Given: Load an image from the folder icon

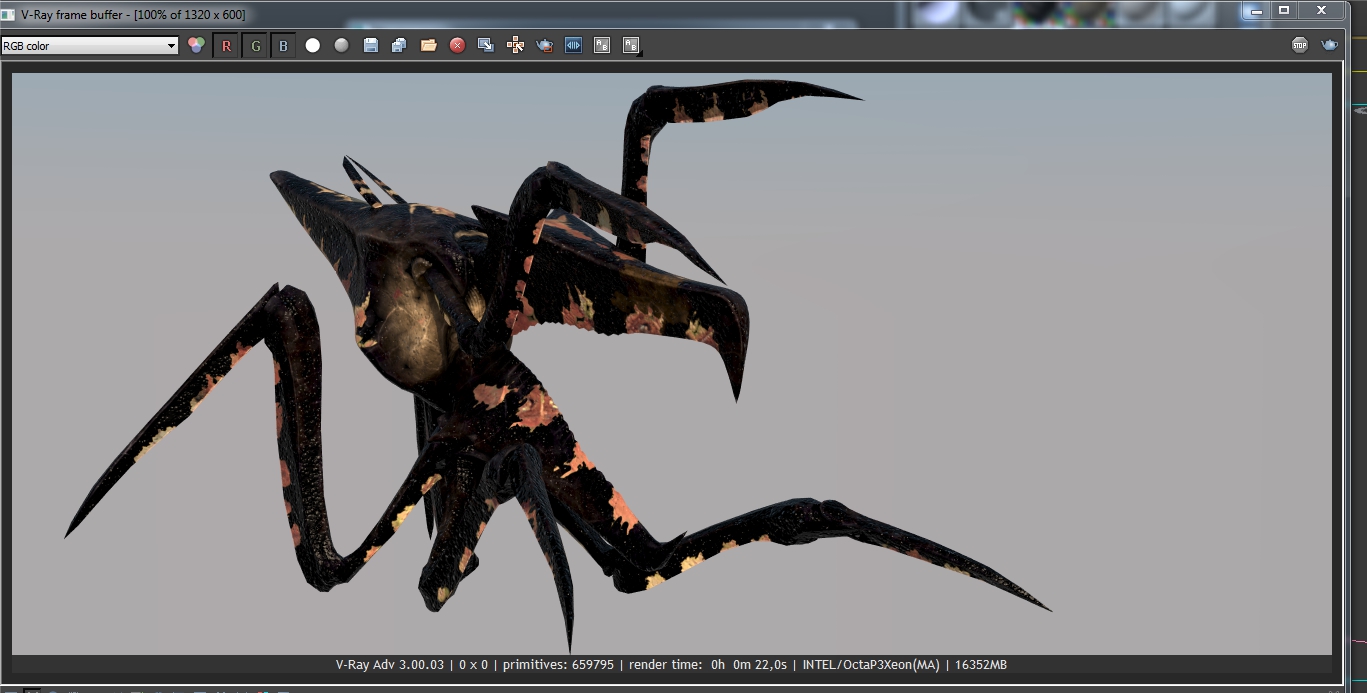Looking at the screenshot, I should 429,45.
